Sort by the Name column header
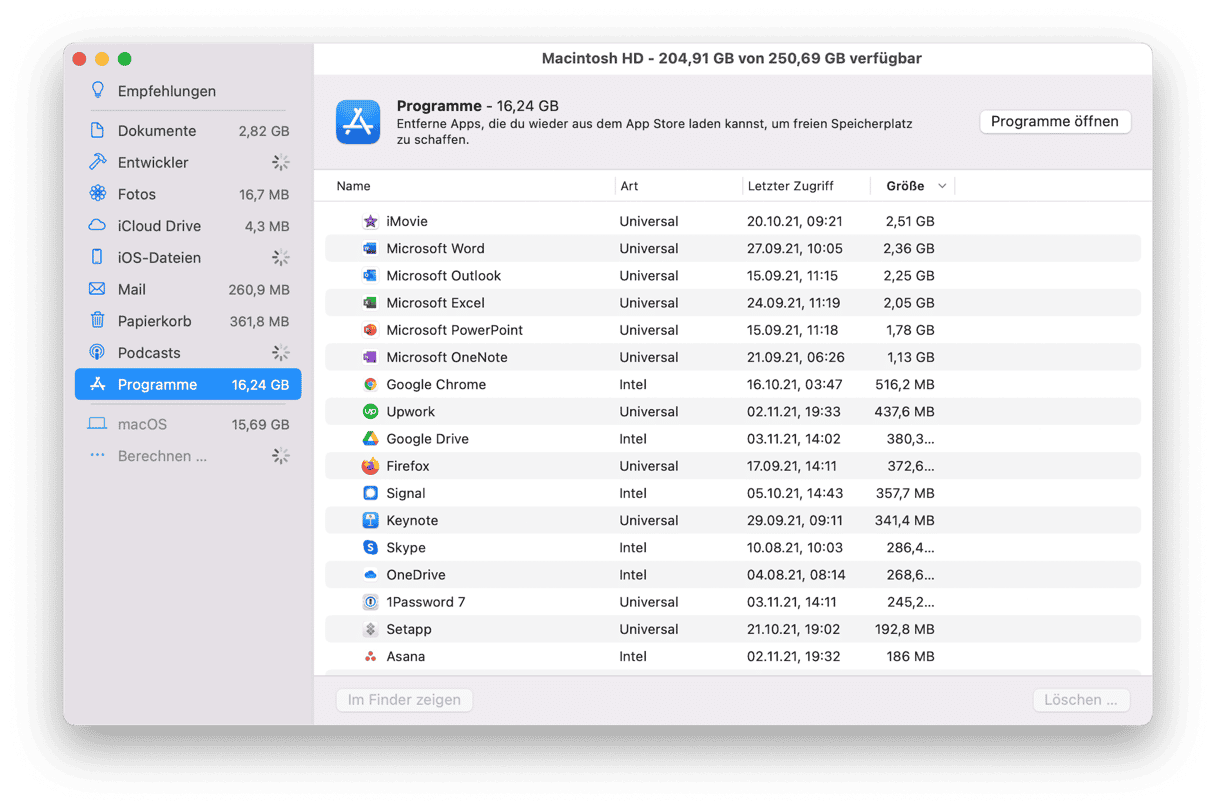1216x809 pixels. tap(353, 186)
